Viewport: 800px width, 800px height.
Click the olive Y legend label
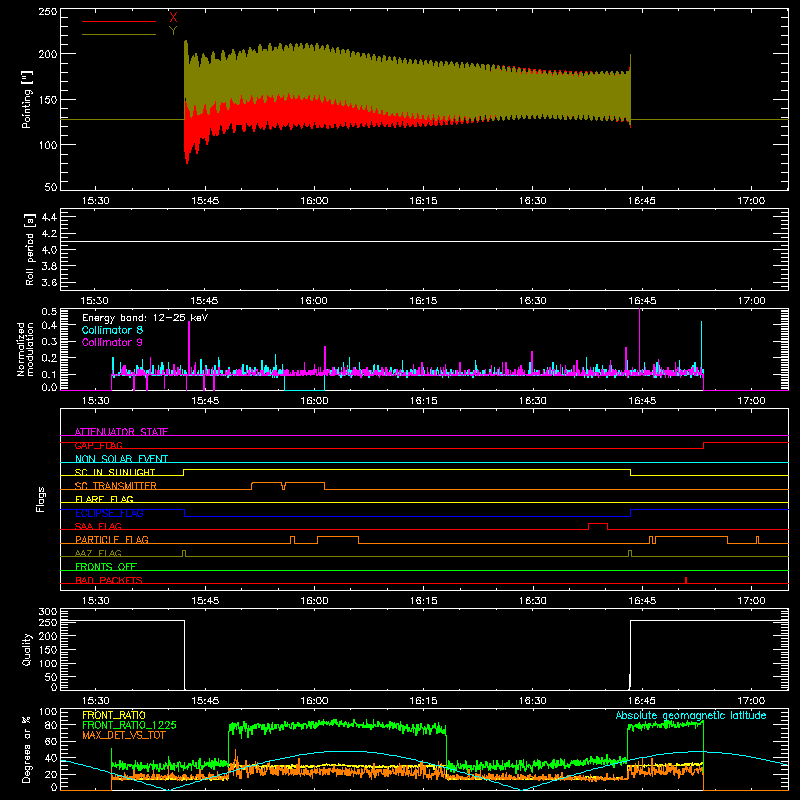(173, 31)
